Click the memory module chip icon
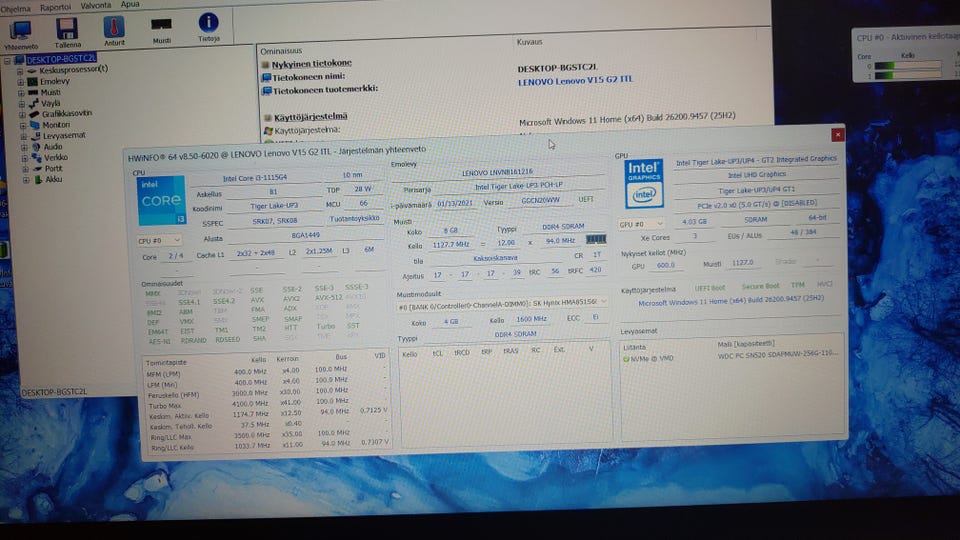The width and height of the screenshot is (960, 540). point(596,239)
